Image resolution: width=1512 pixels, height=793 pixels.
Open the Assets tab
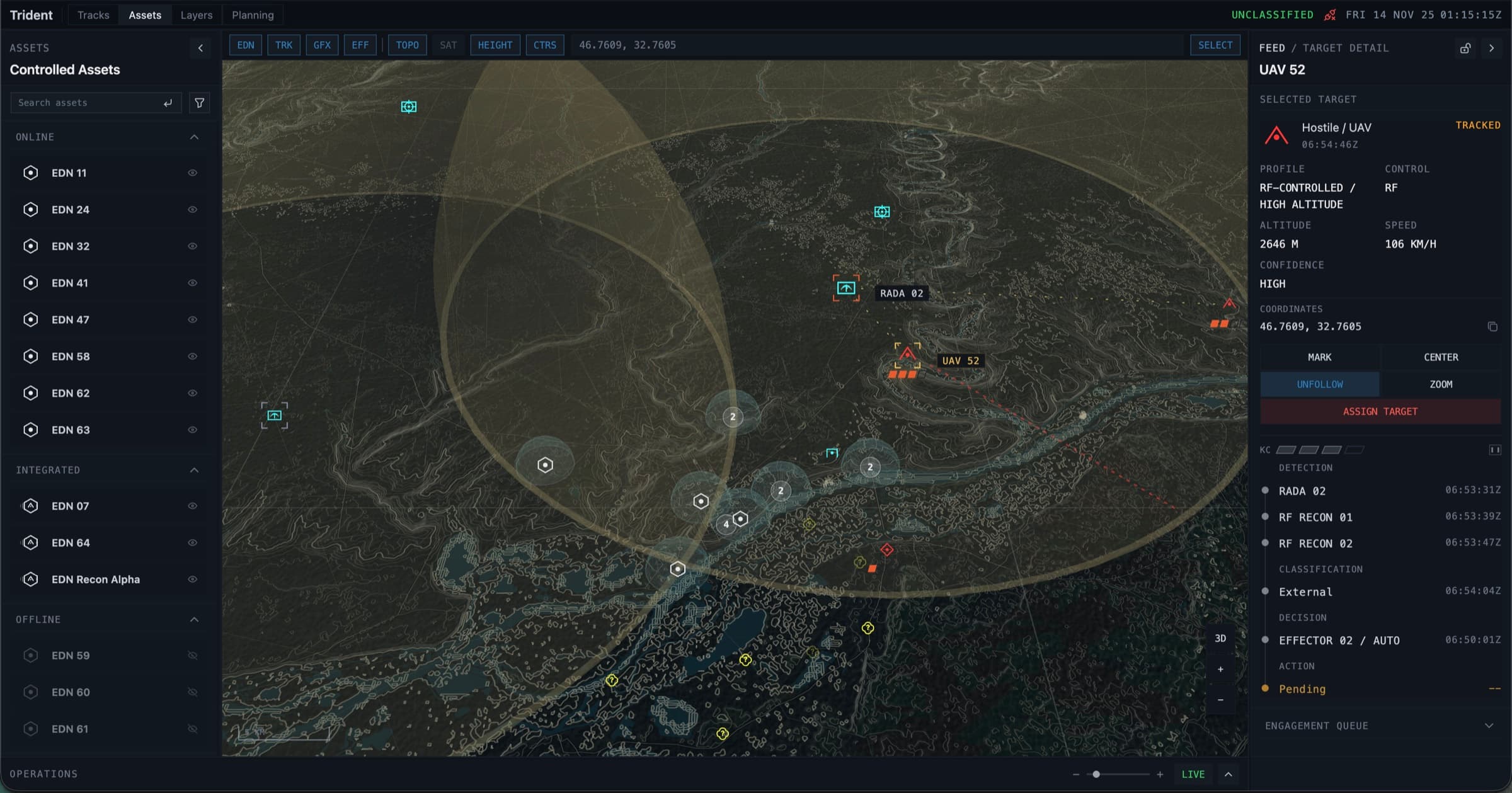tap(145, 15)
